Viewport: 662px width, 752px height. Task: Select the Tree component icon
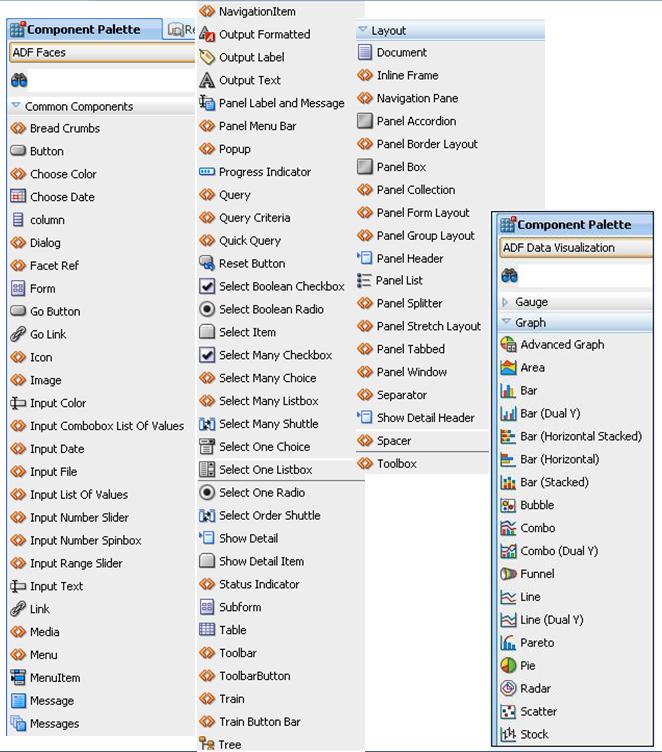click(207, 744)
